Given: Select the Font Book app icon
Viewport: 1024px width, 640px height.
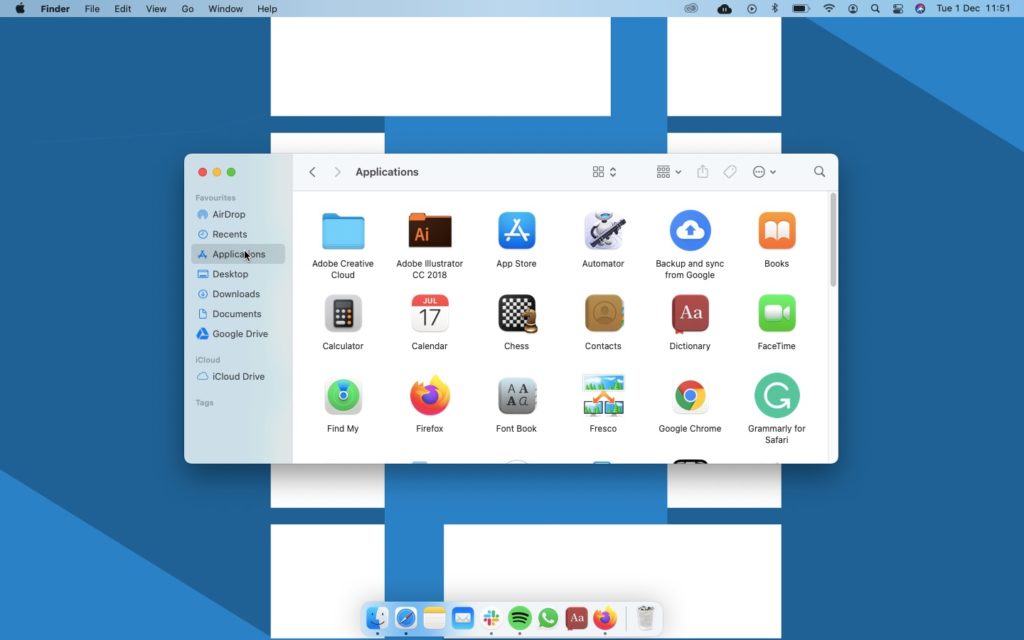Looking at the screenshot, I should pos(517,396).
